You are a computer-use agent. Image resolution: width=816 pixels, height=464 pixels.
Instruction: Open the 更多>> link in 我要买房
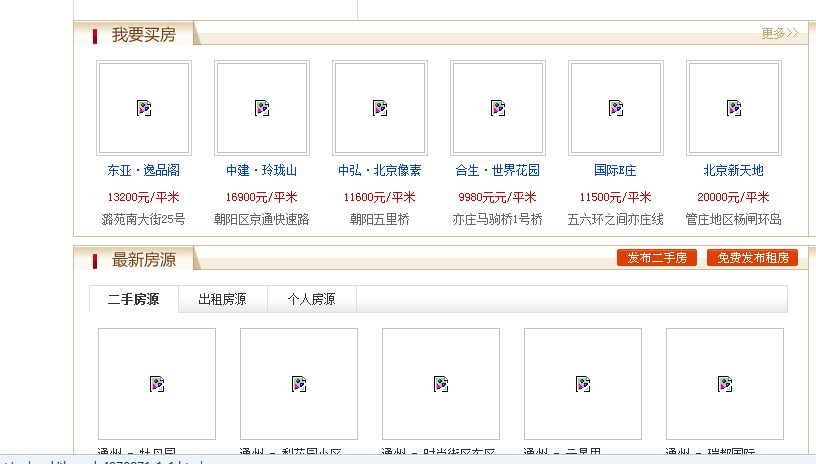pos(779,33)
